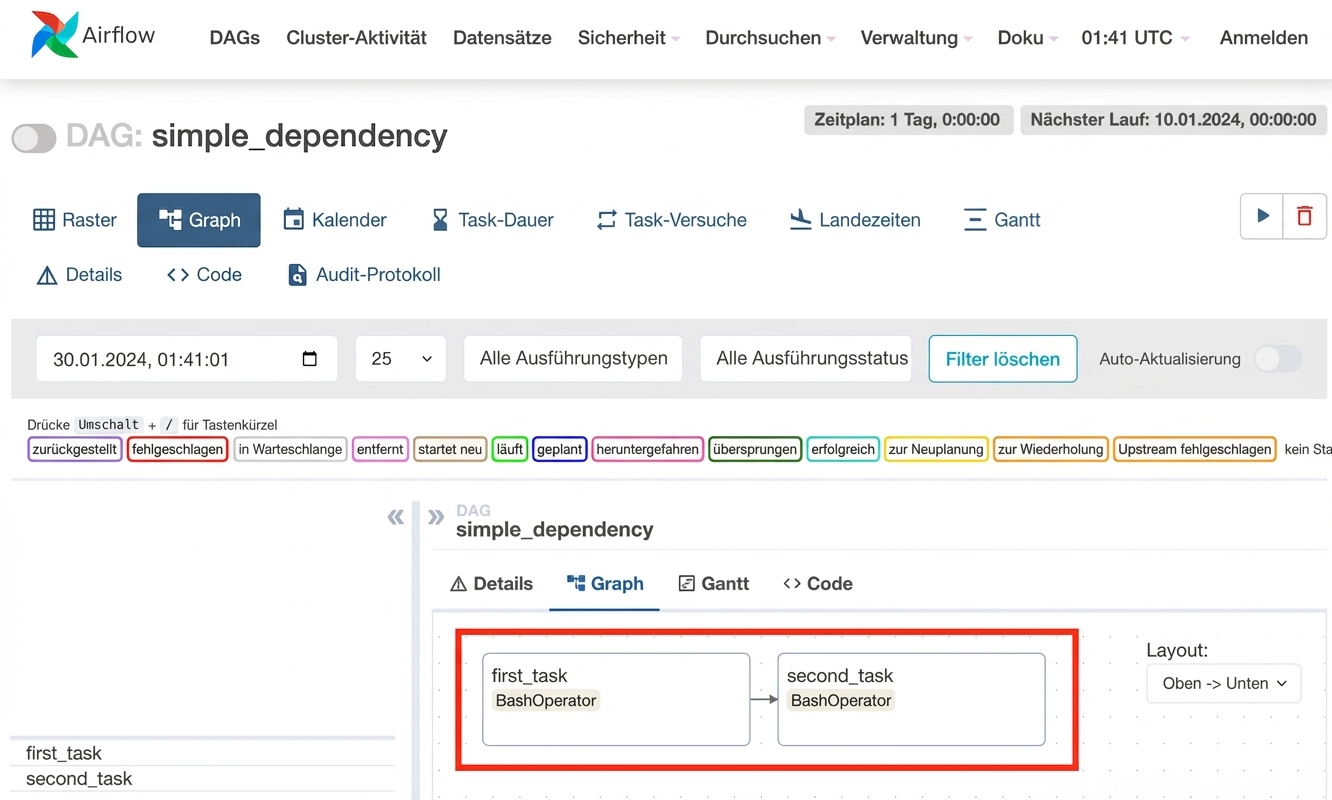Open the Landezeiten view
Screen dimensions: 1332x800
coord(855,220)
